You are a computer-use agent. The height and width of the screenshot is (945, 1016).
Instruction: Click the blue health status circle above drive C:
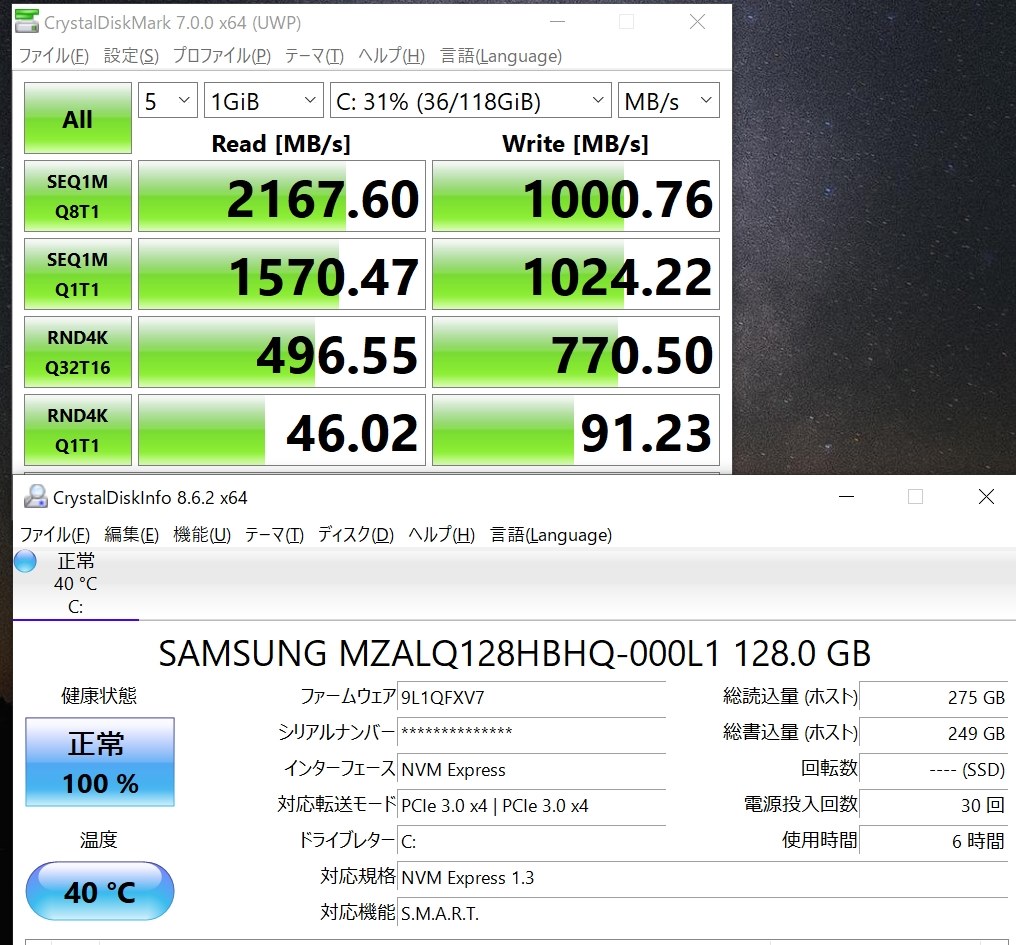[24, 561]
